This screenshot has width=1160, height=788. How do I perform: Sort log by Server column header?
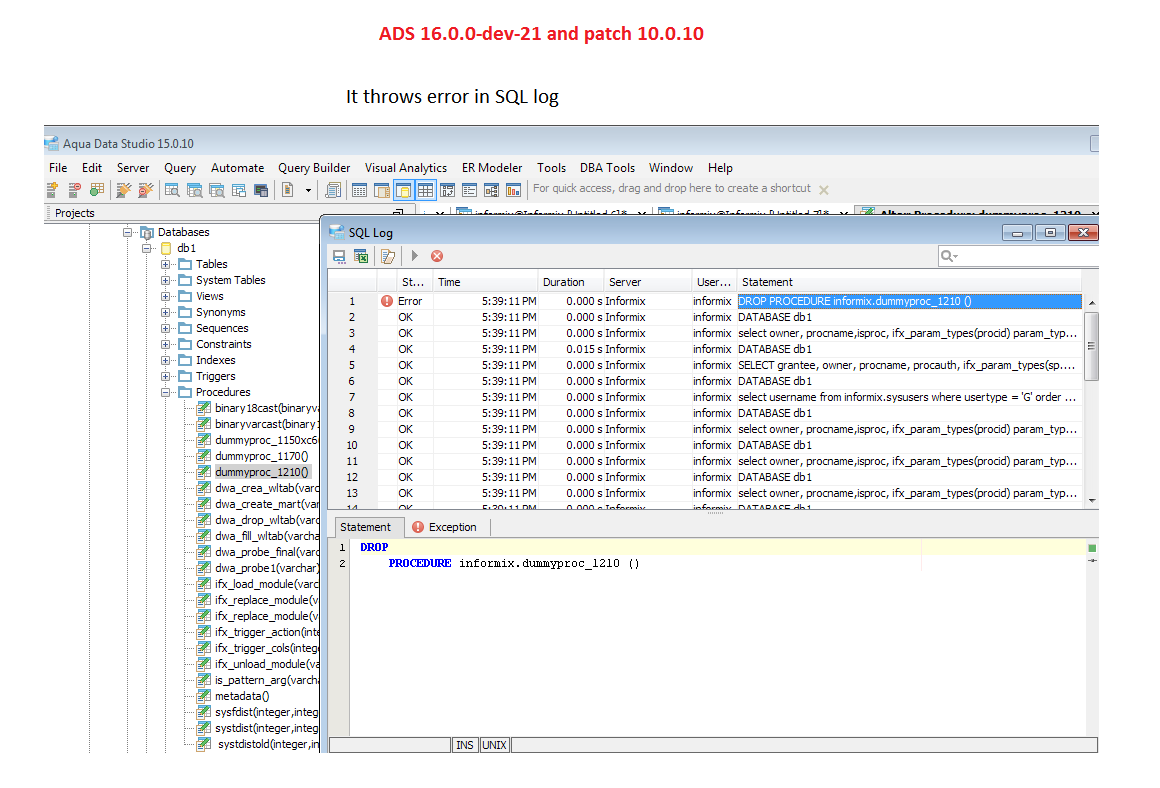647,282
